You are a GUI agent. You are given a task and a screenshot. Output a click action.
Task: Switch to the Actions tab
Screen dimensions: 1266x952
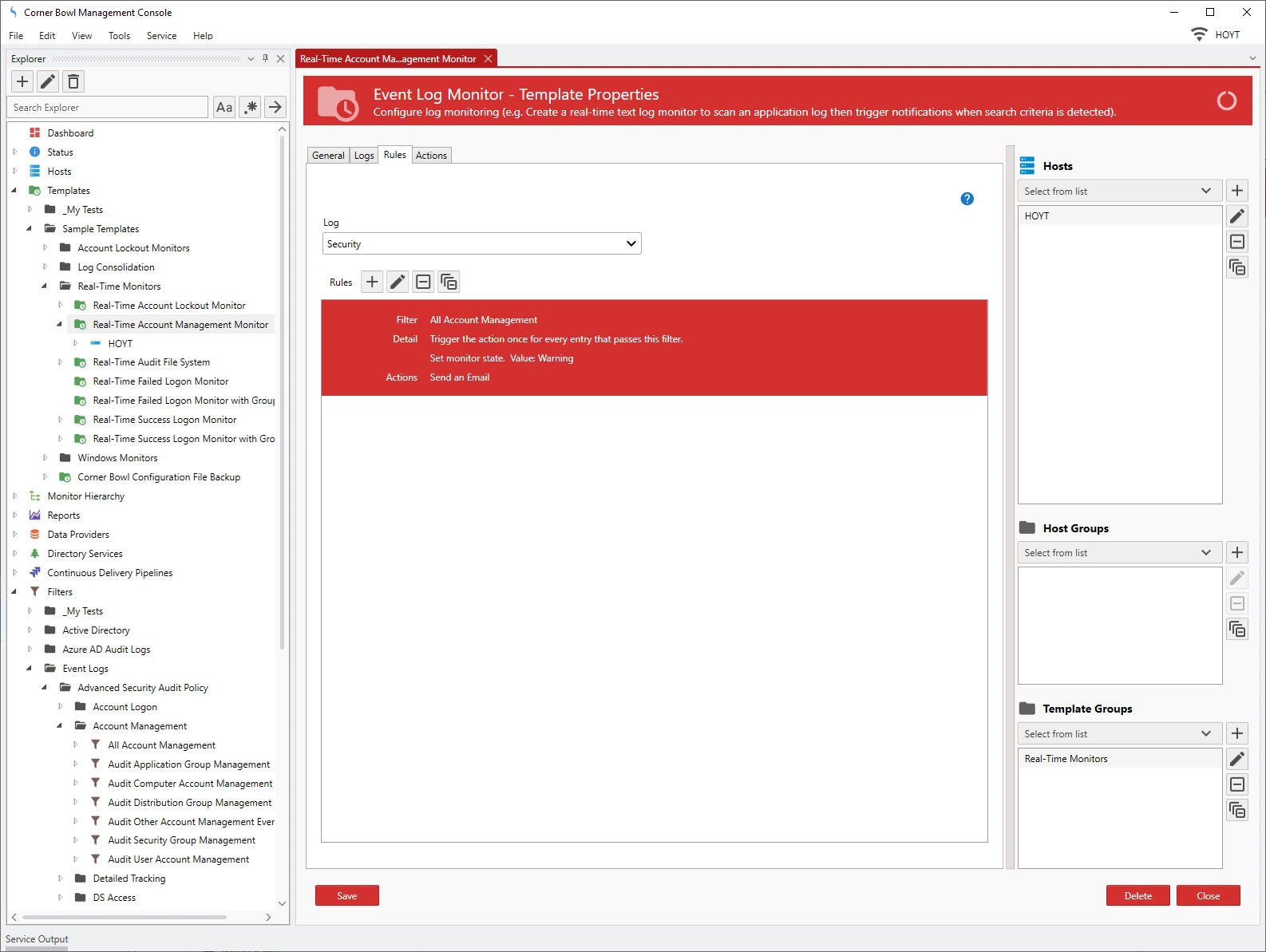[431, 156]
